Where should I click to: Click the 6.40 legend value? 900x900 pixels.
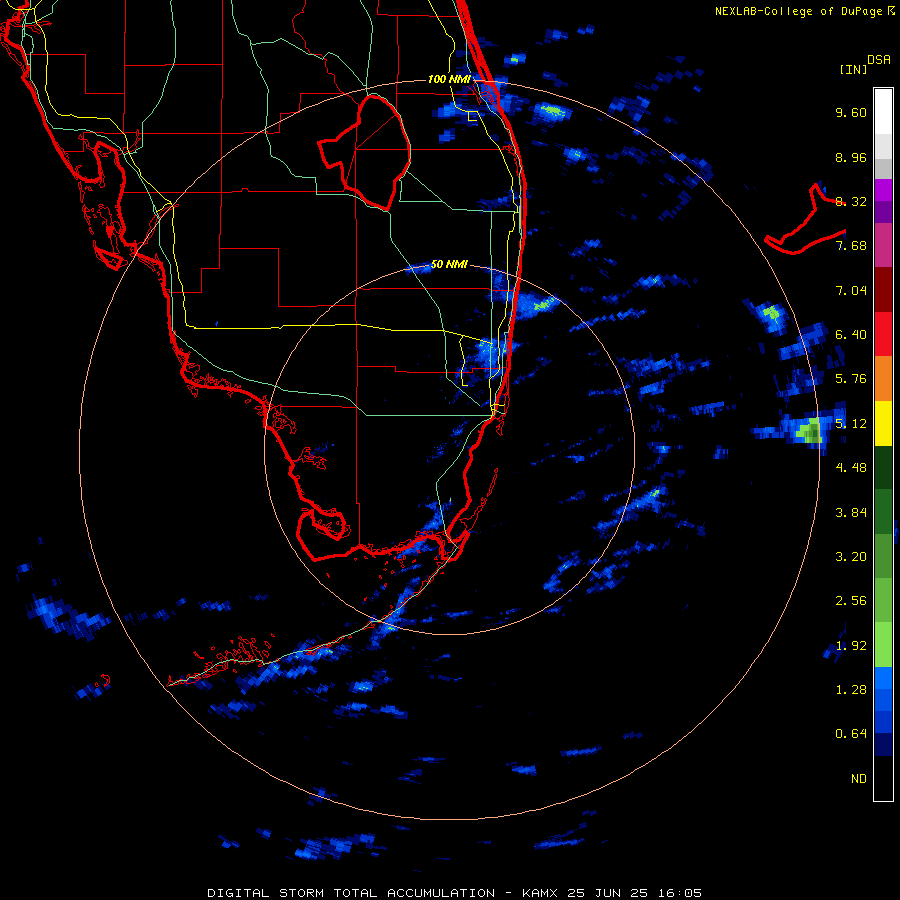coord(851,335)
